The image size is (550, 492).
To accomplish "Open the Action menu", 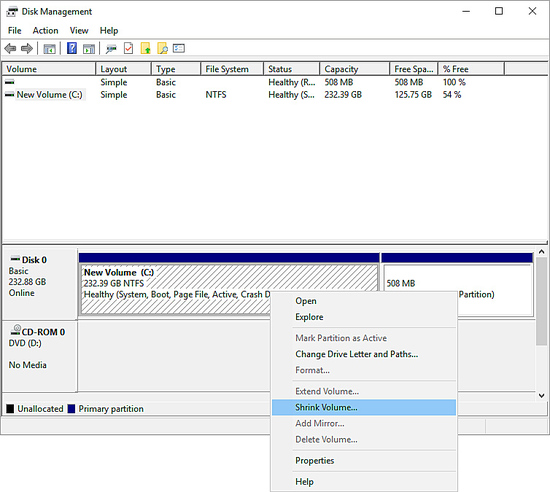I will [x=46, y=31].
